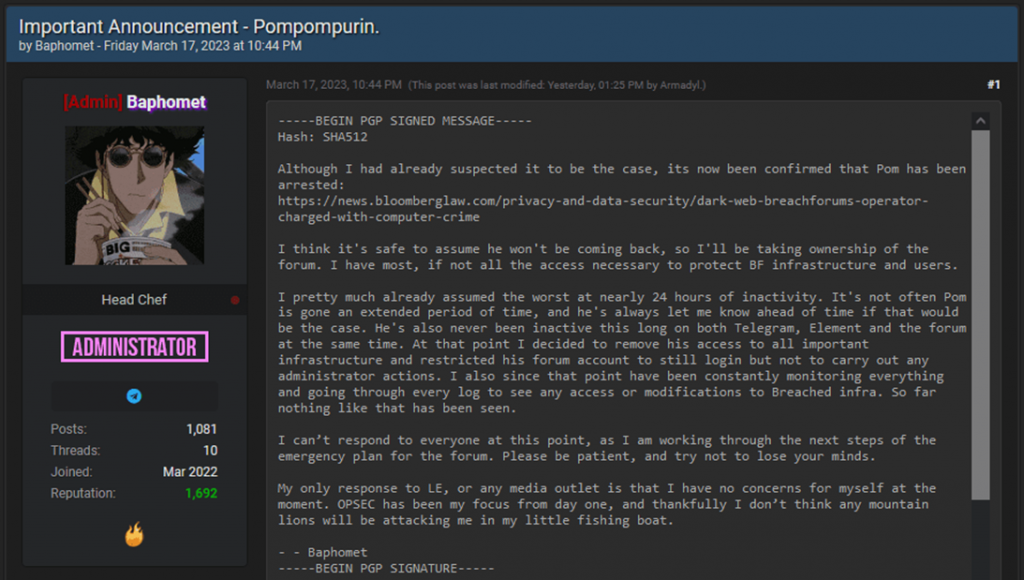
Task: View Baphomet's 10 threads count
Action: pos(209,450)
